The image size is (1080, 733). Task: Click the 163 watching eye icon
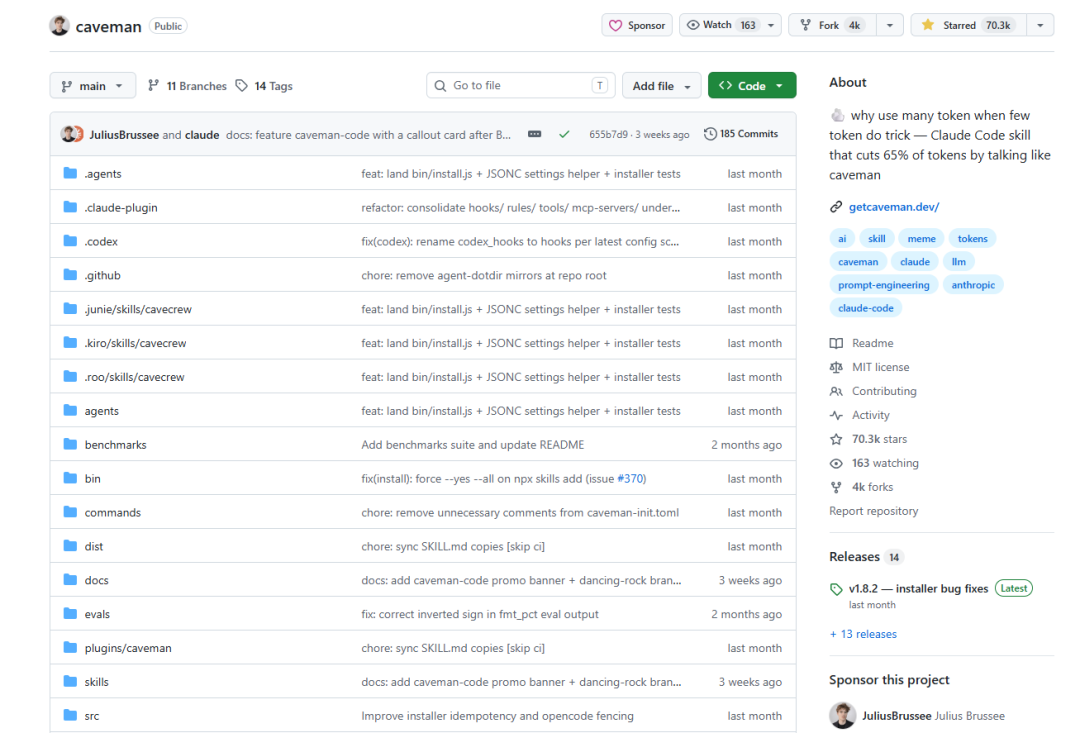click(x=836, y=463)
